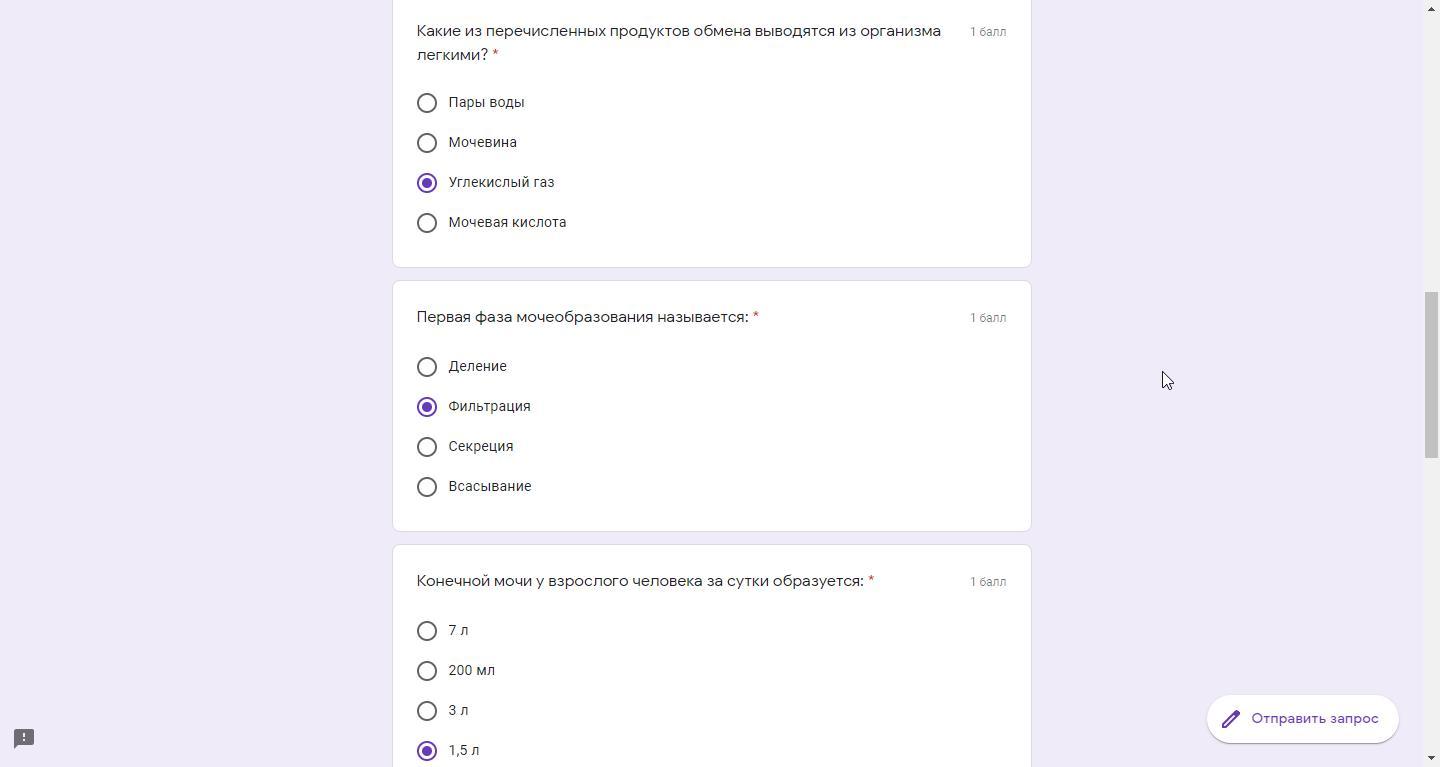The height and width of the screenshot is (767, 1440).
Task: Pick the 'Деление' radio option
Action: click(x=427, y=367)
